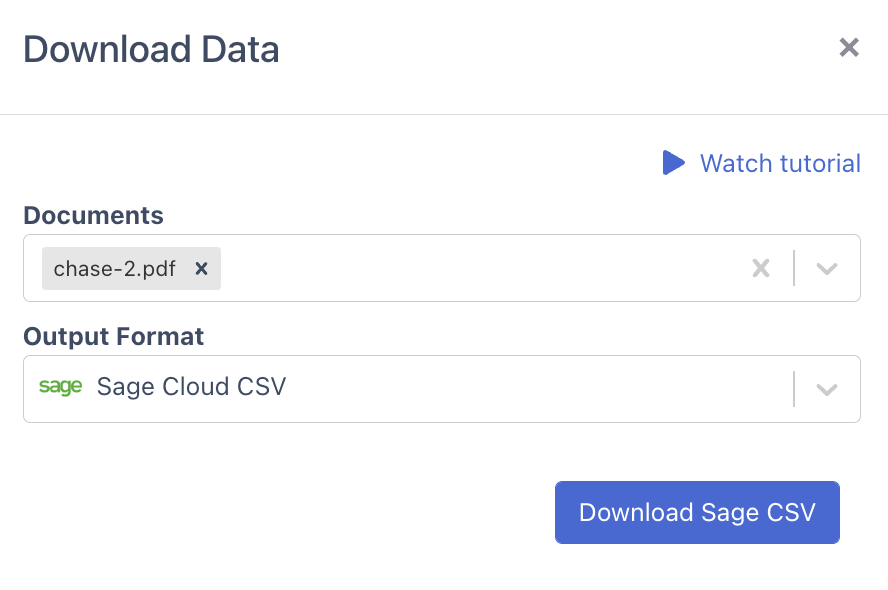Click the chase-2.pdf document tag label
Screen dimensions: 888x590
[114, 268]
